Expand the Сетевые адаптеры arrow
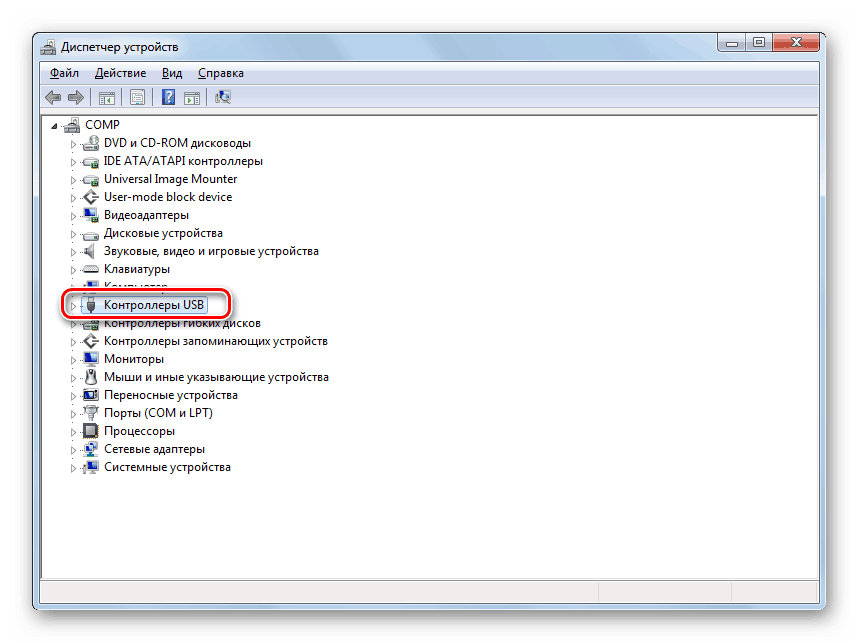 point(73,450)
